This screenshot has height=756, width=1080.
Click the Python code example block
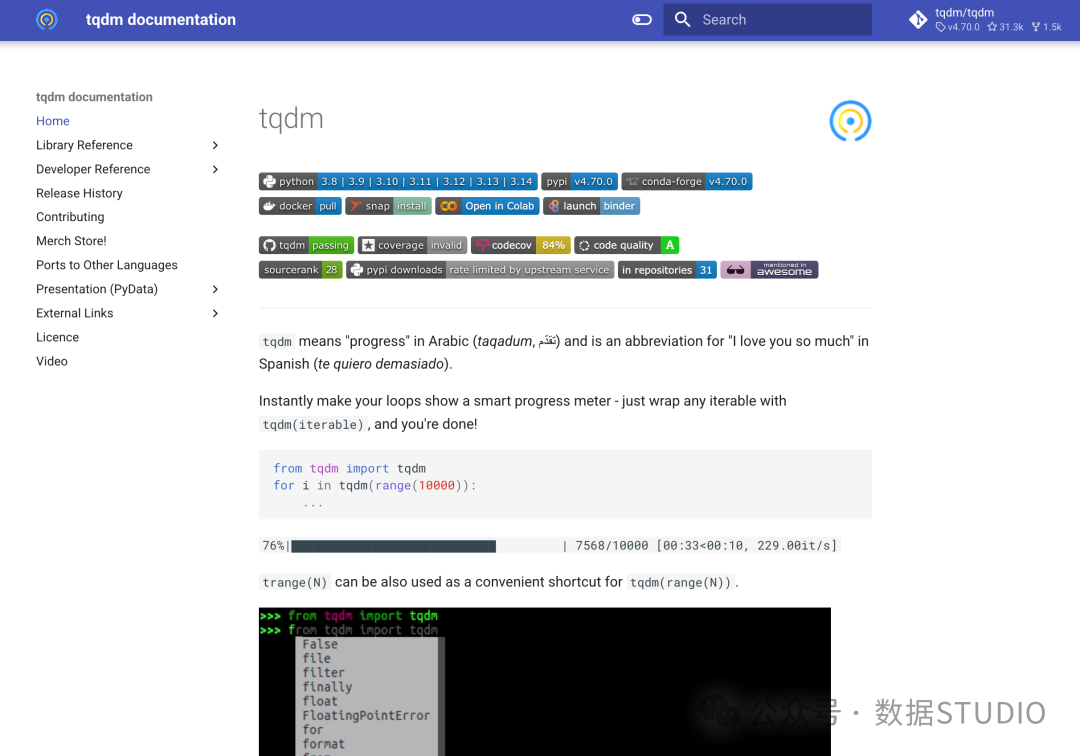pyautogui.click(x=565, y=485)
